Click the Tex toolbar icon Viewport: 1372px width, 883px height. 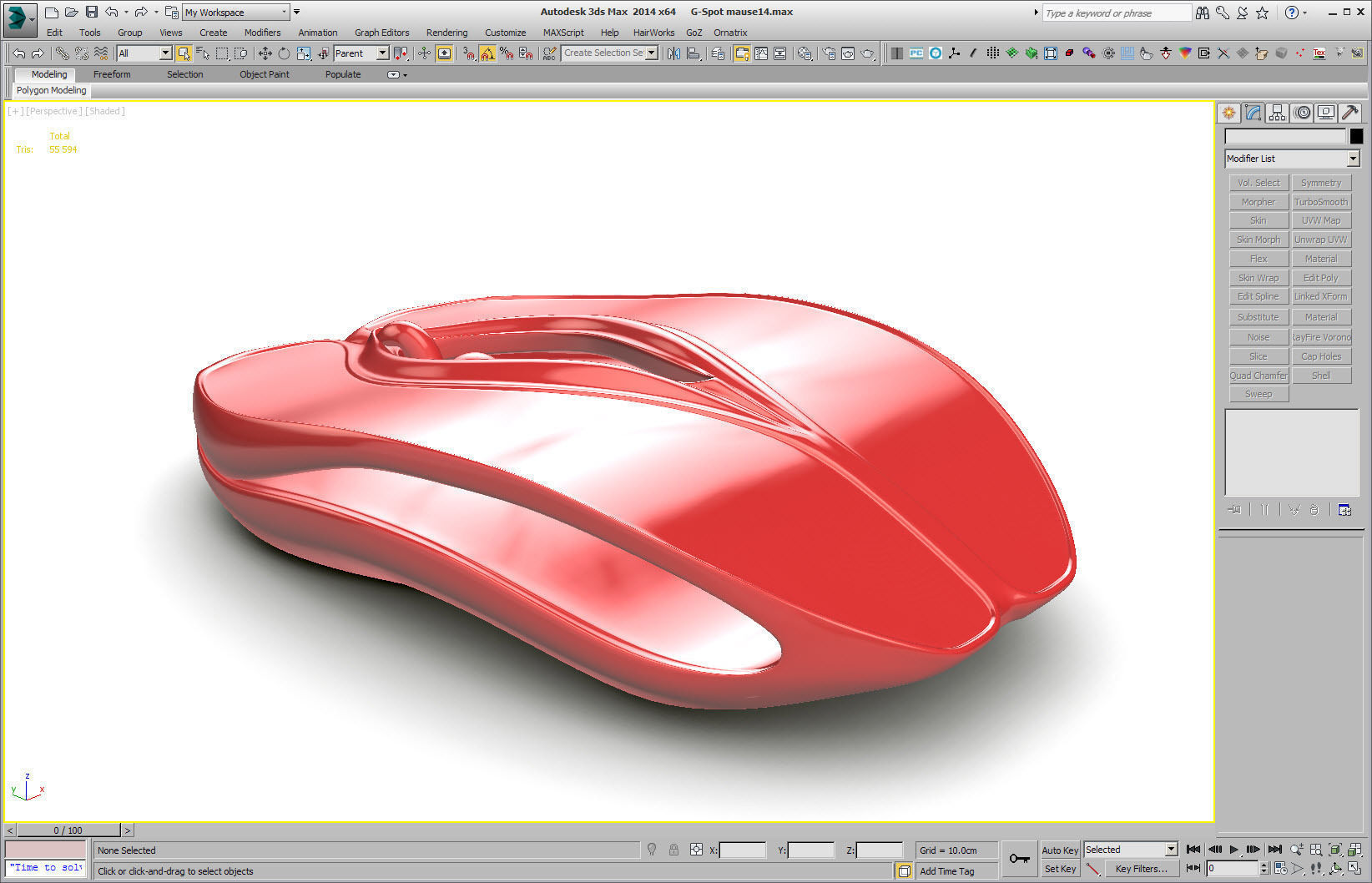(1319, 53)
